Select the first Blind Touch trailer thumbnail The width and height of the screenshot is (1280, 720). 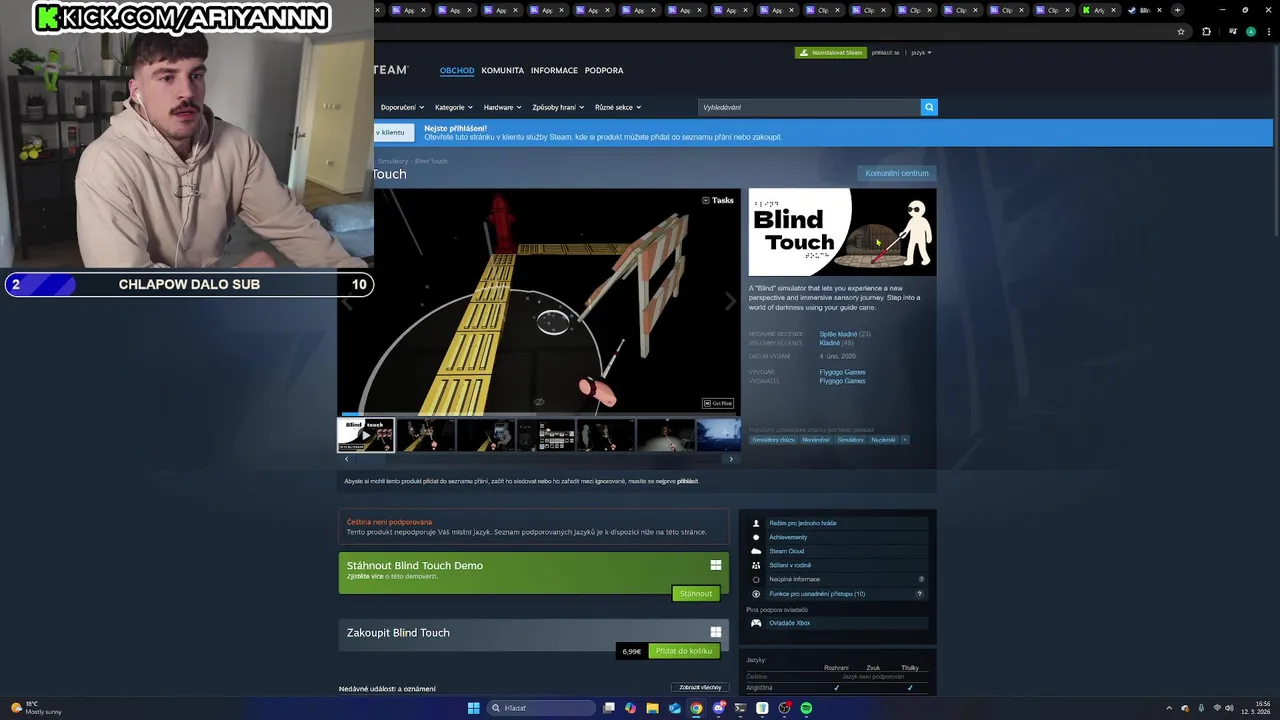(x=366, y=435)
